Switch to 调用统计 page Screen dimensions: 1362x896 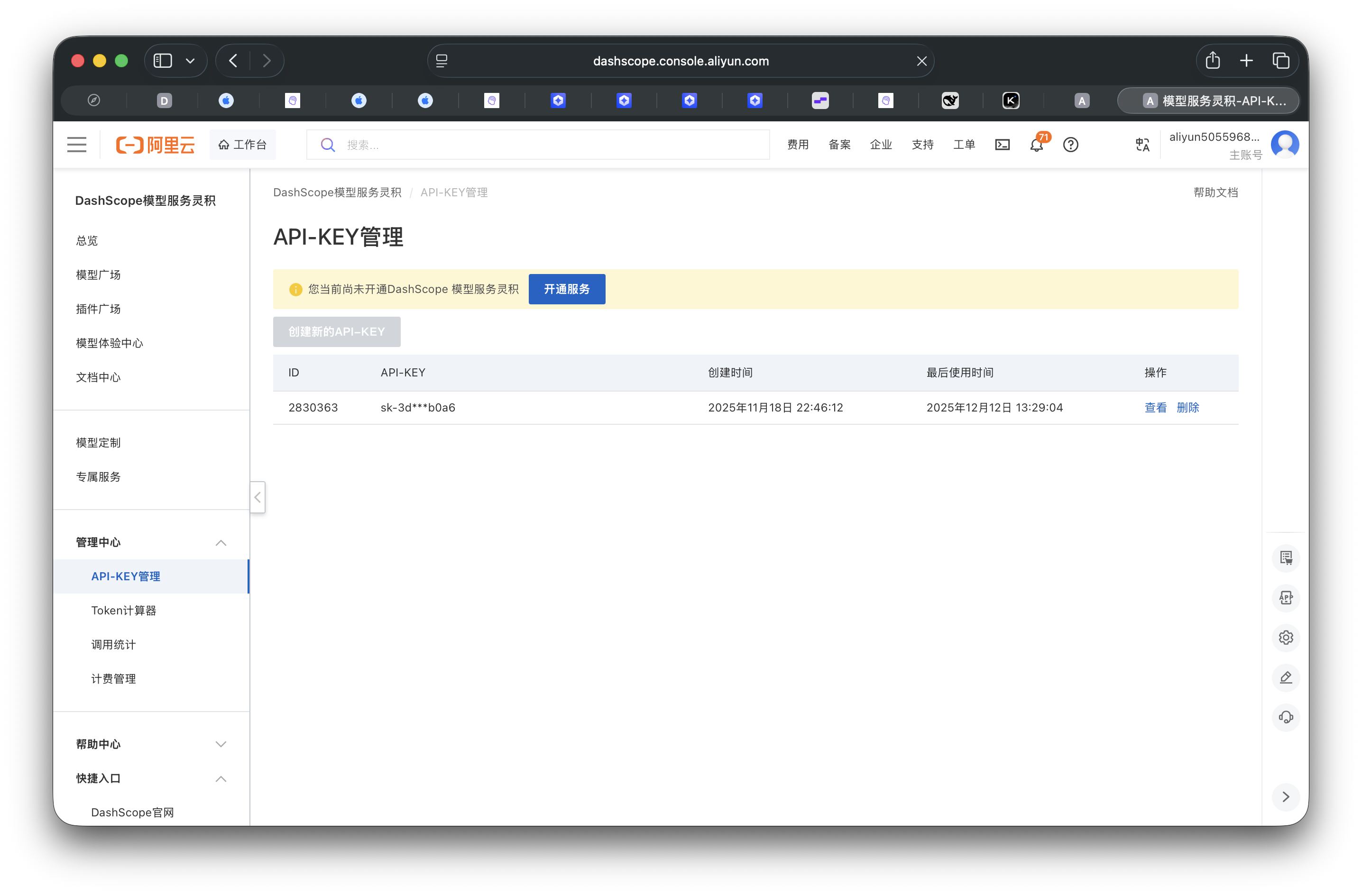point(113,644)
